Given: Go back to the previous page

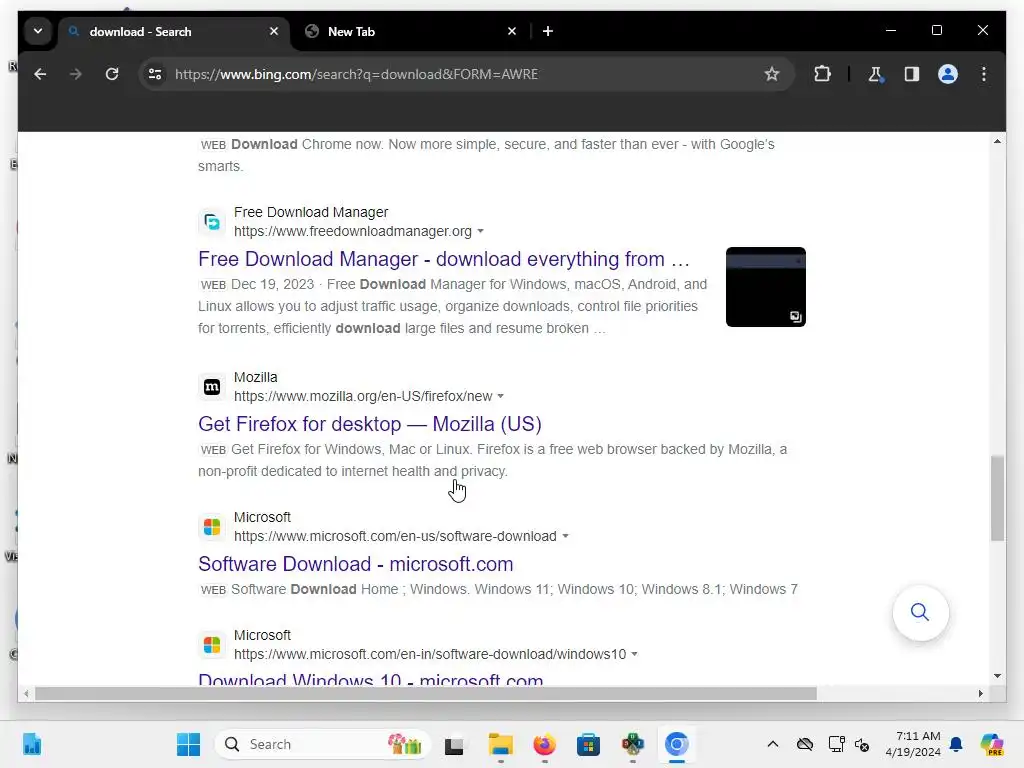Looking at the screenshot, I should coord(40,74).
